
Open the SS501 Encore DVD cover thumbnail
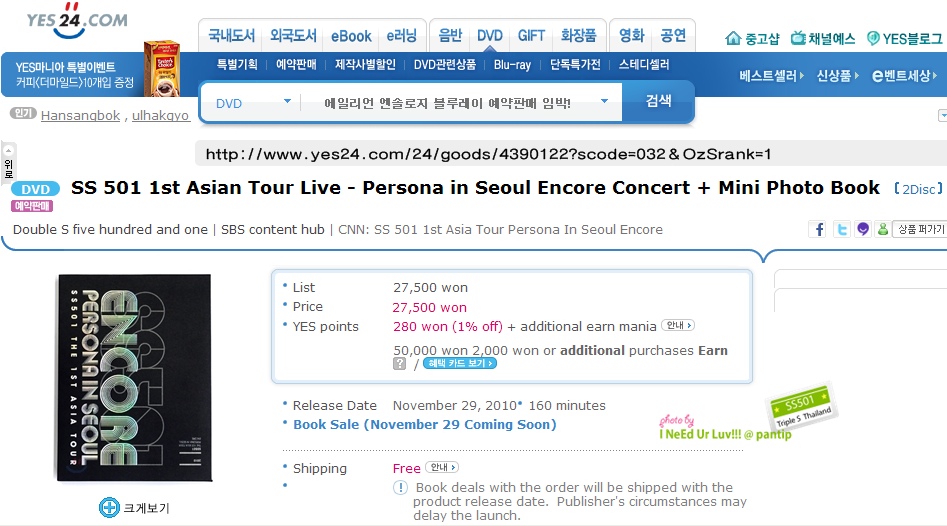coord(134,378)
